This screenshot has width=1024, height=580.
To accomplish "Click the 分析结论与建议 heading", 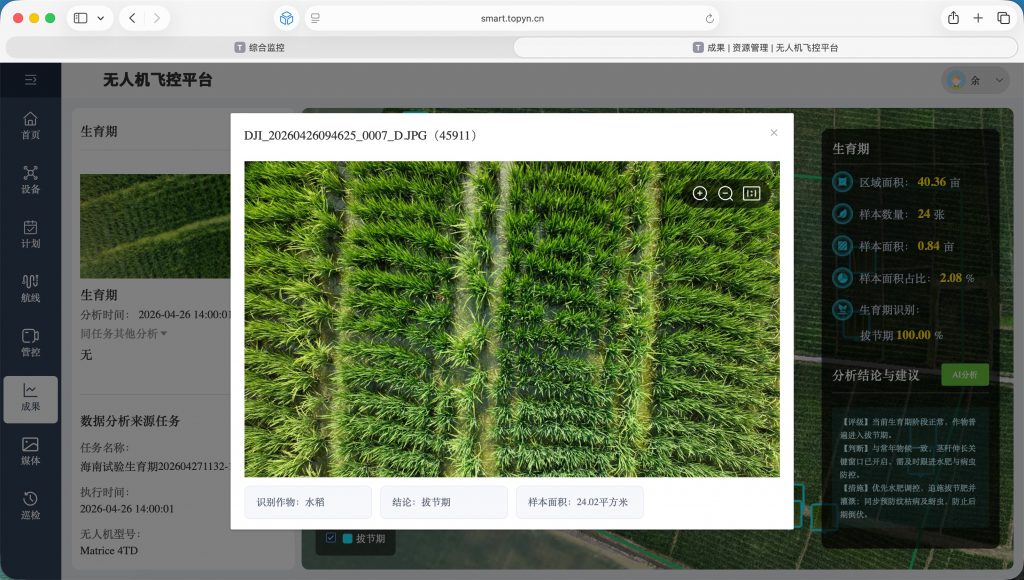I will tap(875, 376).
